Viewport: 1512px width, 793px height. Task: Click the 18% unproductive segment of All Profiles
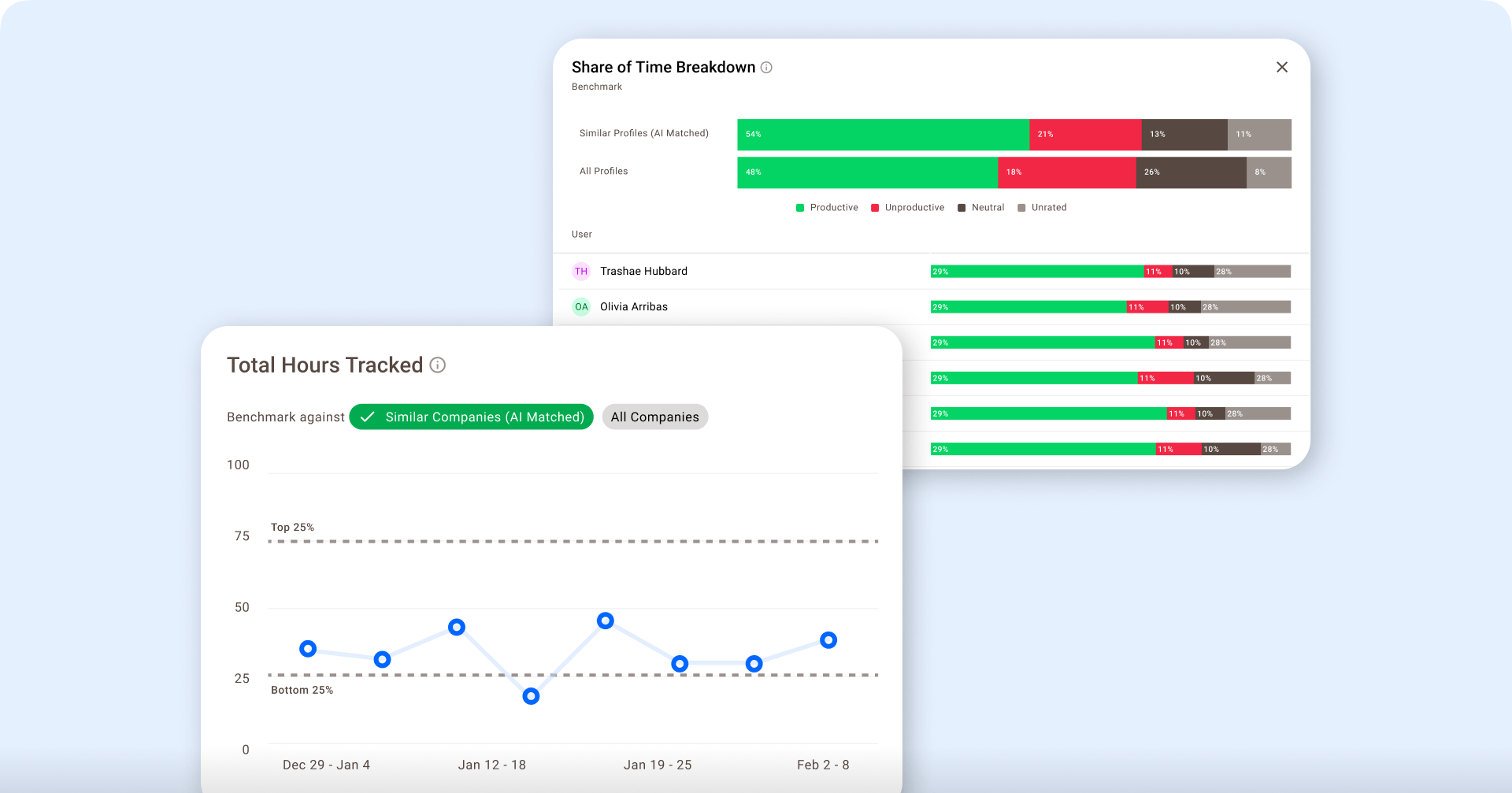click(x=1067, y=172)
